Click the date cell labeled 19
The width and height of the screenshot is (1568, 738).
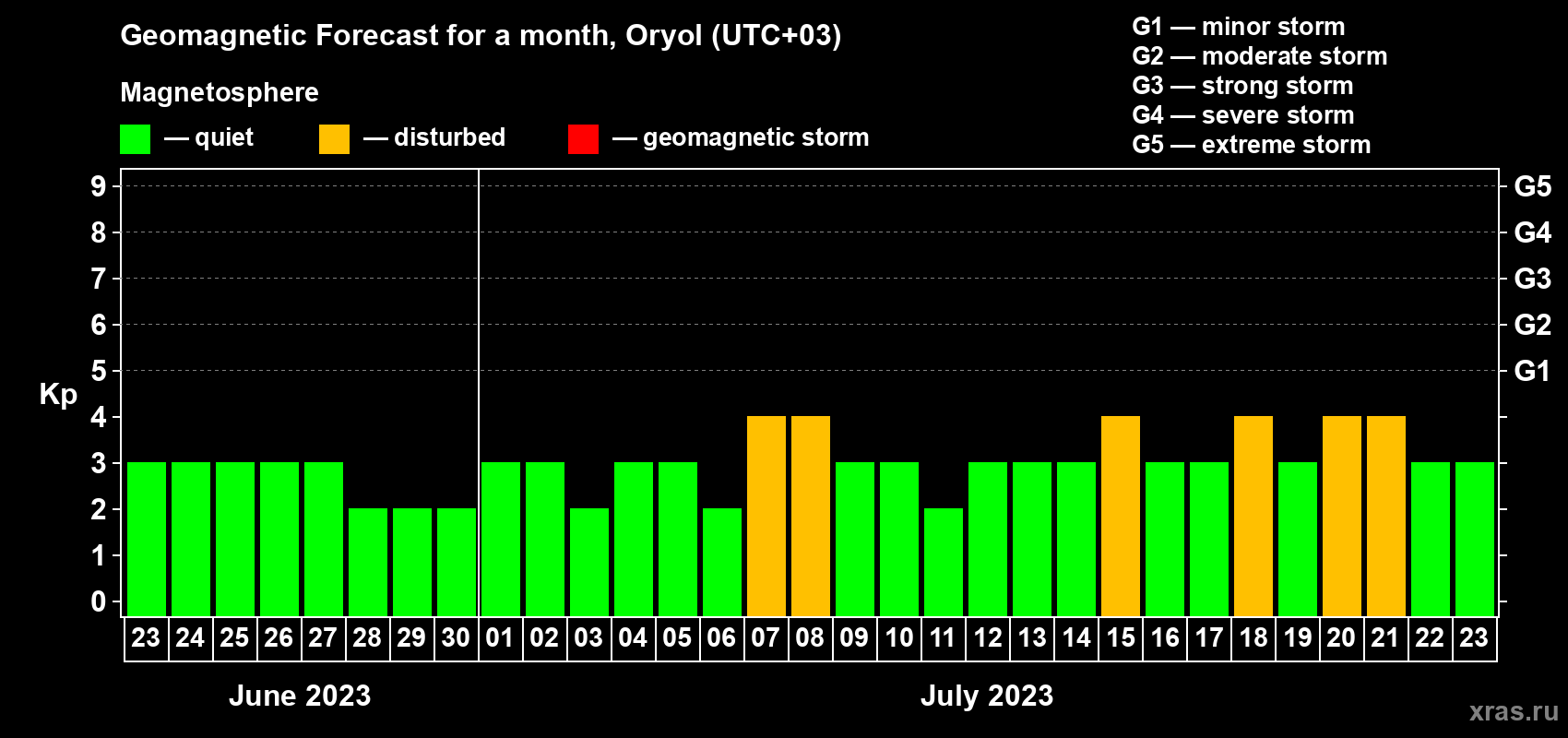[1298, 638]
